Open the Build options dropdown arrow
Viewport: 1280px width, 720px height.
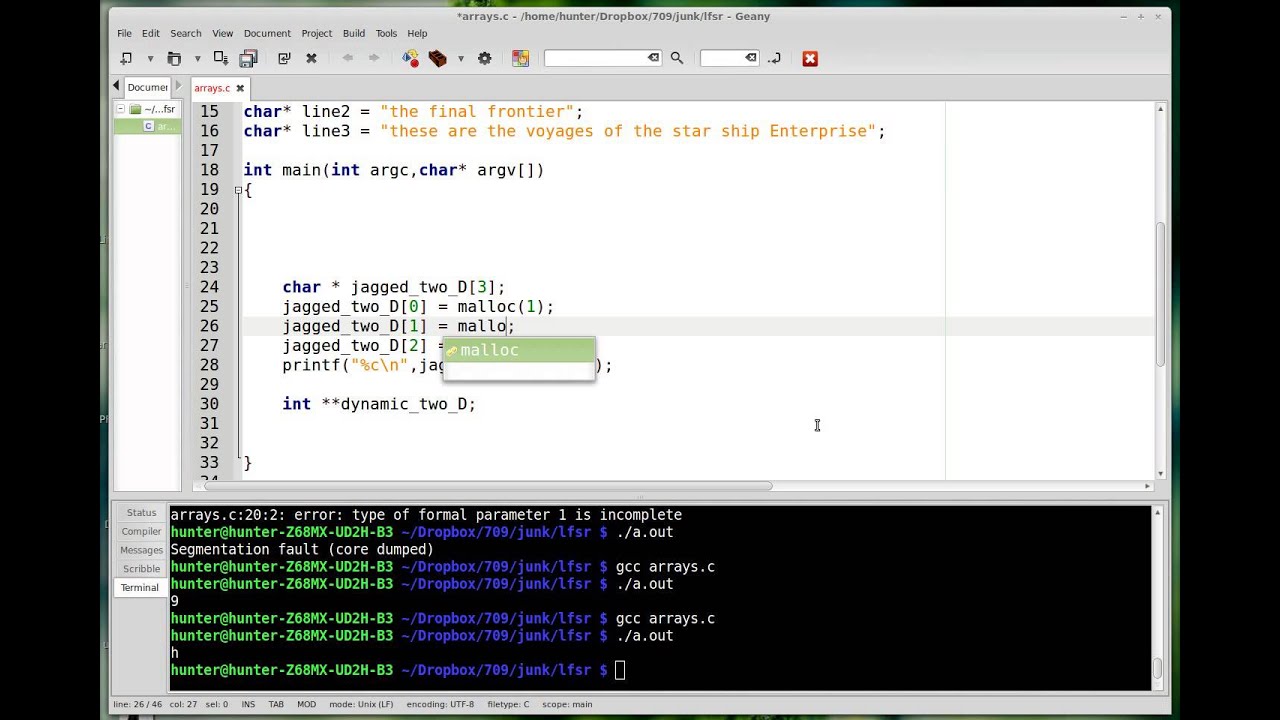click(x=460, y=59)
